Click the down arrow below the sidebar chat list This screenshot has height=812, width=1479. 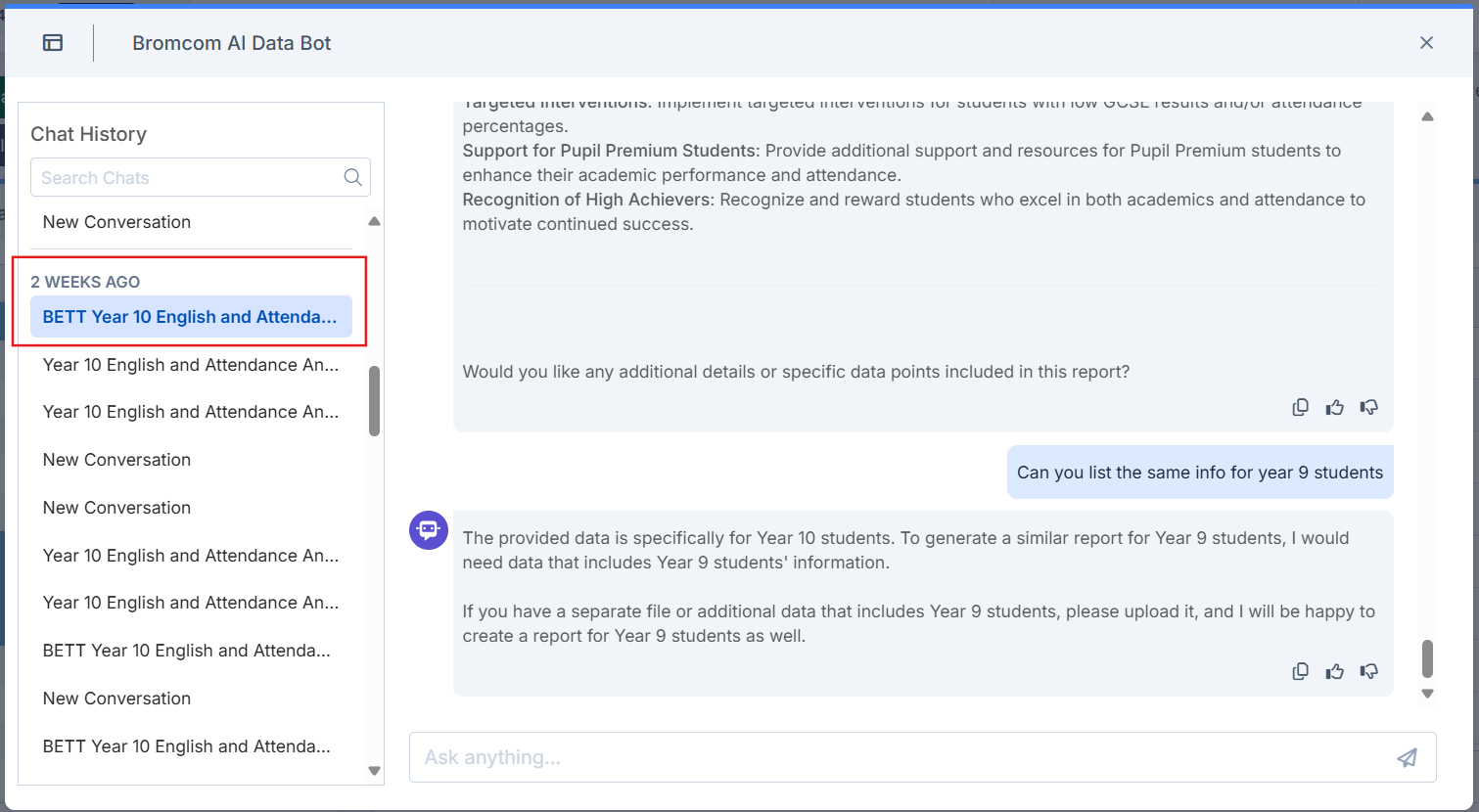(x=374, y=771)
